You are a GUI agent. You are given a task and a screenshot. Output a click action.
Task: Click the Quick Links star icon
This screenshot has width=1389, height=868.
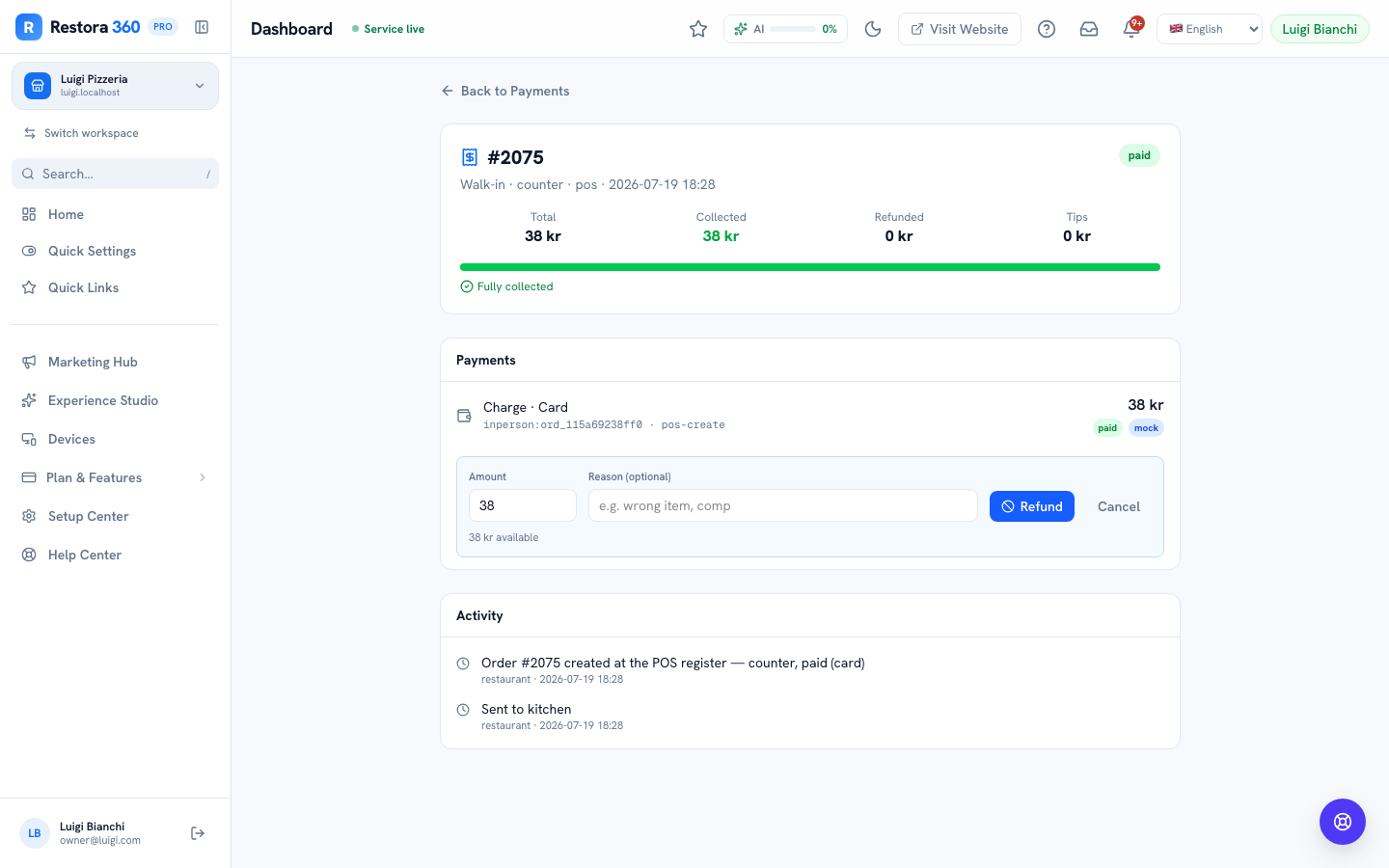pos(29,287)
